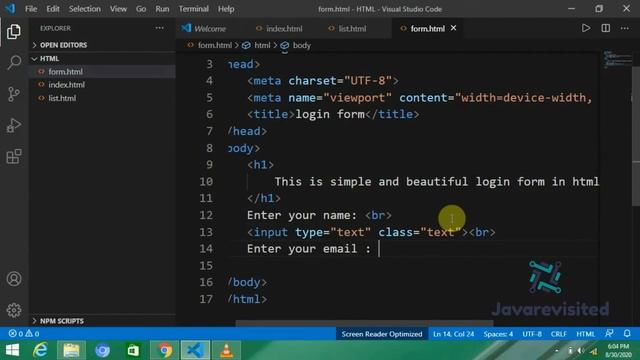Change indentation via Spaces: 4
Image resolution: width=640 pixels, height=360 pixels.
tap(498, 334)
